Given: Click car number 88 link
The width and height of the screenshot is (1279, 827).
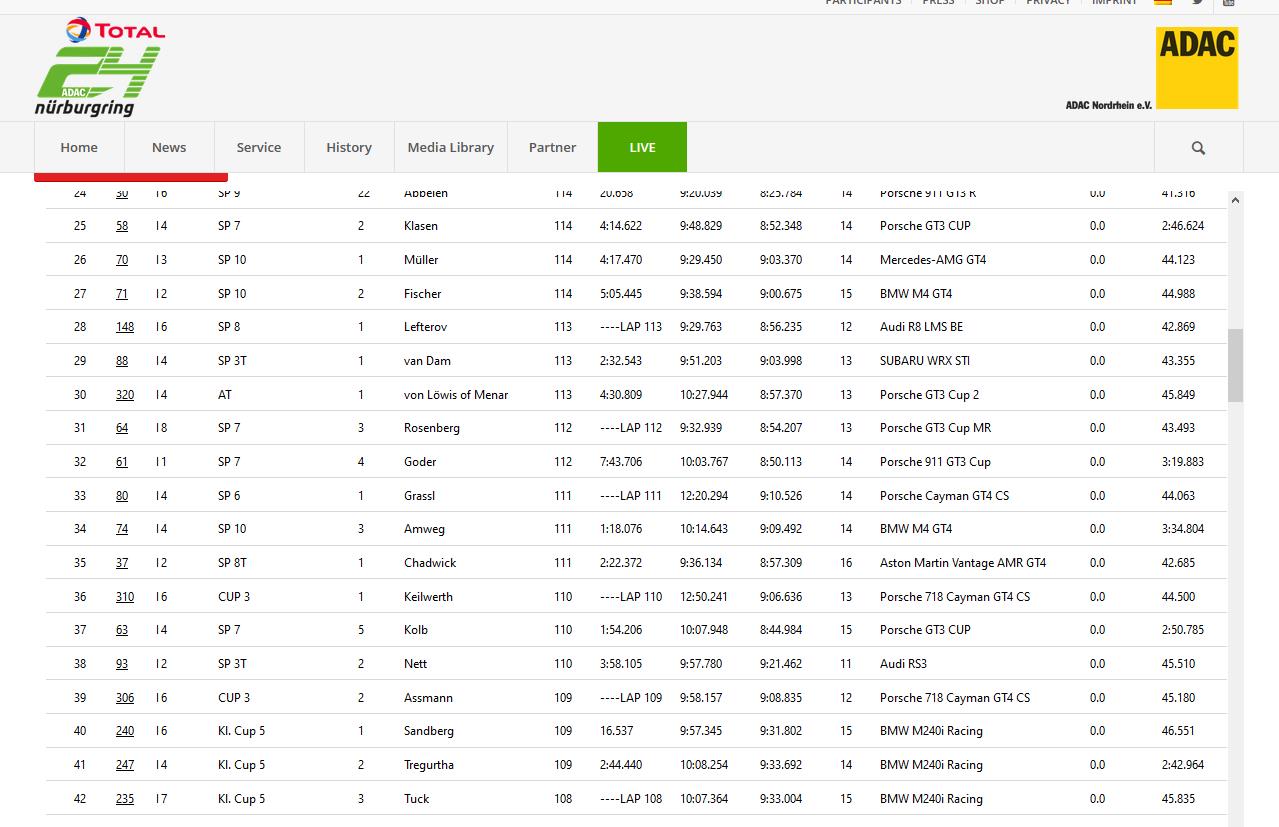Looking at the screenshot, I should pyautogui.click(x=122, y=361).
